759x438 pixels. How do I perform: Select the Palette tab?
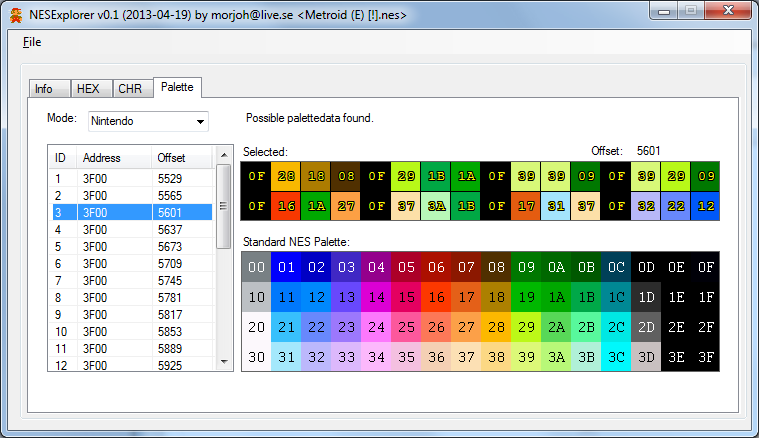coord(177,87)
